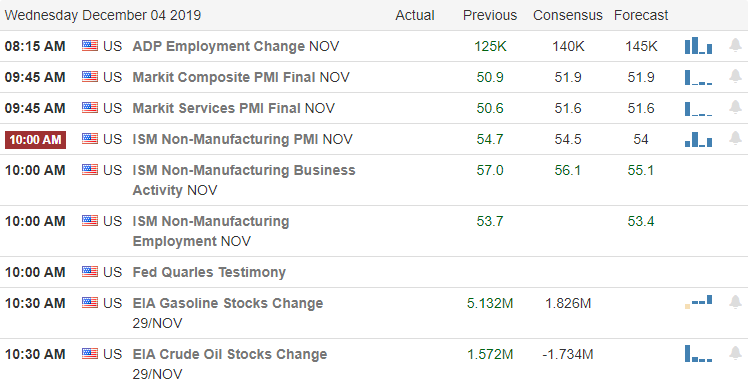
Task: Open chart icon for EIA Gasoline Stocks
Action: pos(698,302)
